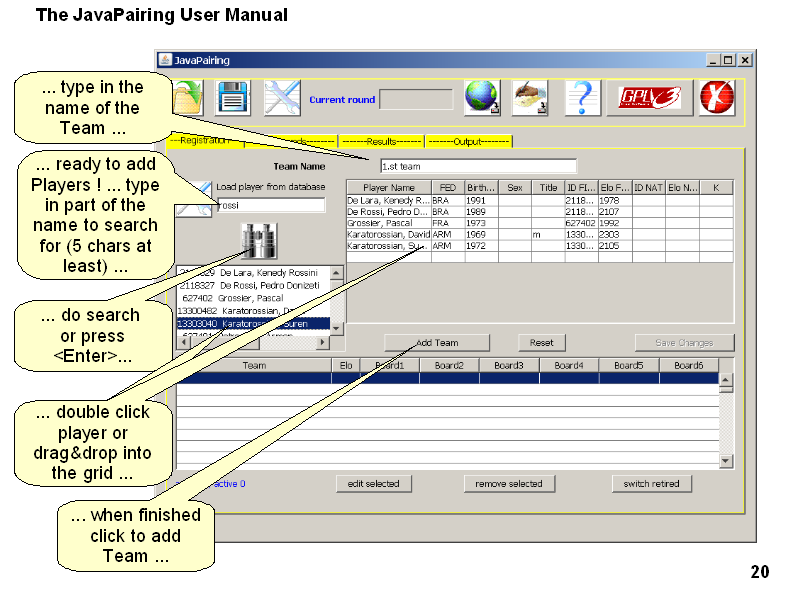
Task: Click the Player Name column header
Action: click(388, 187)
